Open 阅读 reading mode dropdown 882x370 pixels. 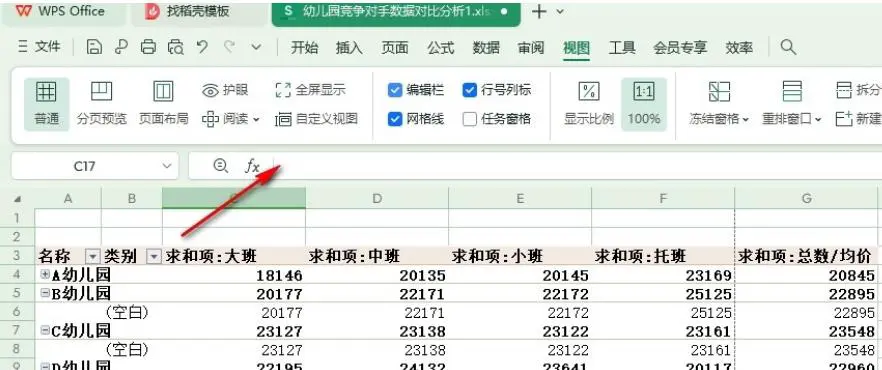tap(256, 119)
